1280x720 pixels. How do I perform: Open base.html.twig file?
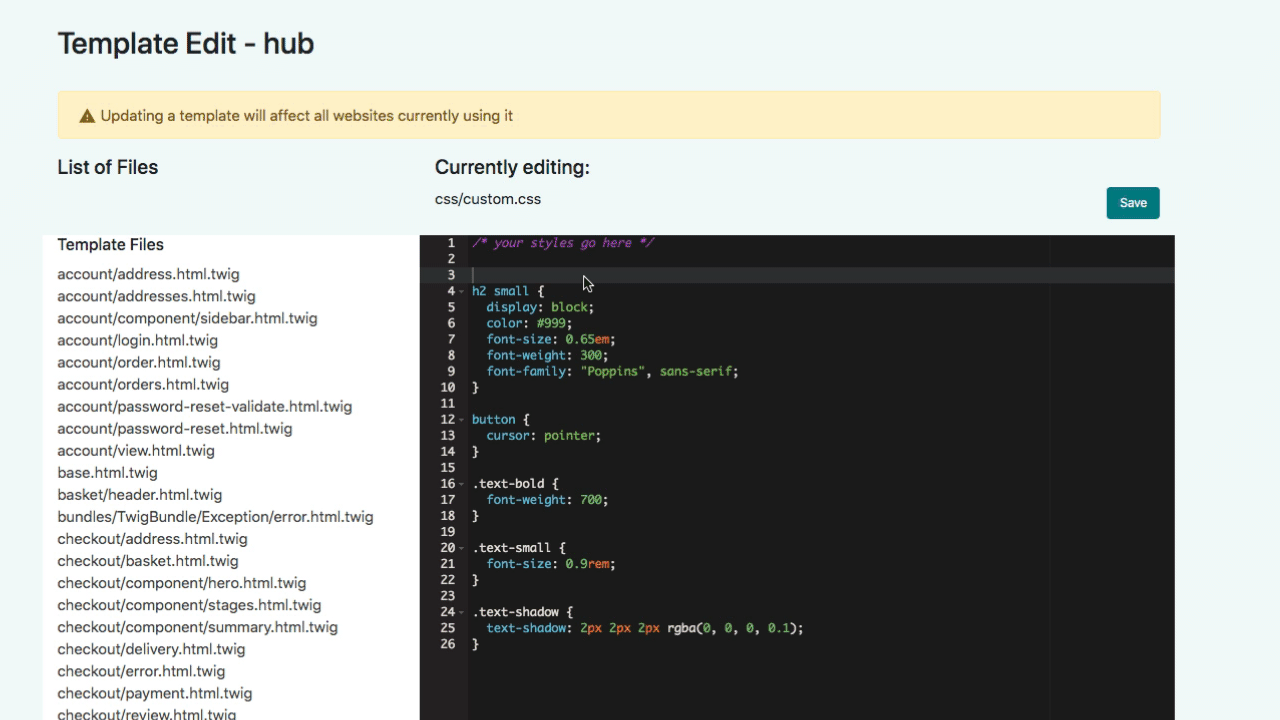click(x=107, y=472)
